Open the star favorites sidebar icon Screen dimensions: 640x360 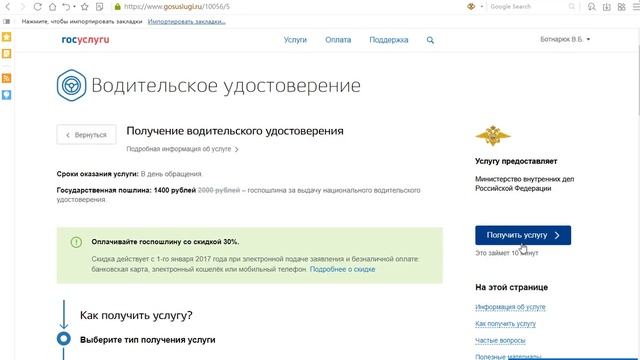7,37
